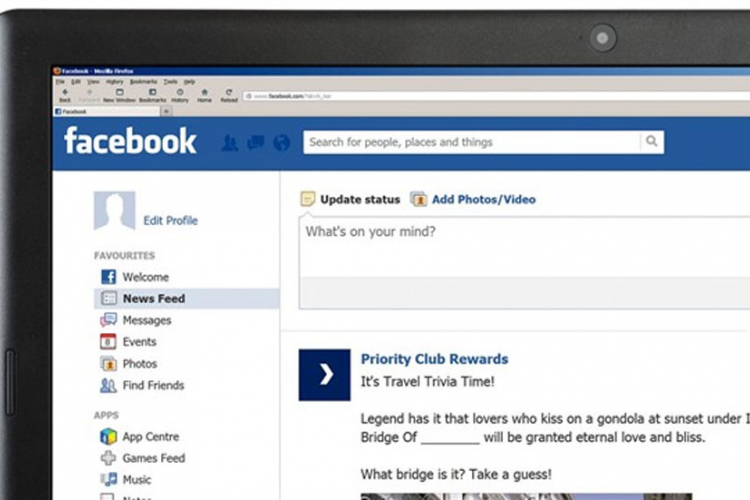Open Games Feed link
The height and width of the screenshot is (500, 750).
click(154, 458)
